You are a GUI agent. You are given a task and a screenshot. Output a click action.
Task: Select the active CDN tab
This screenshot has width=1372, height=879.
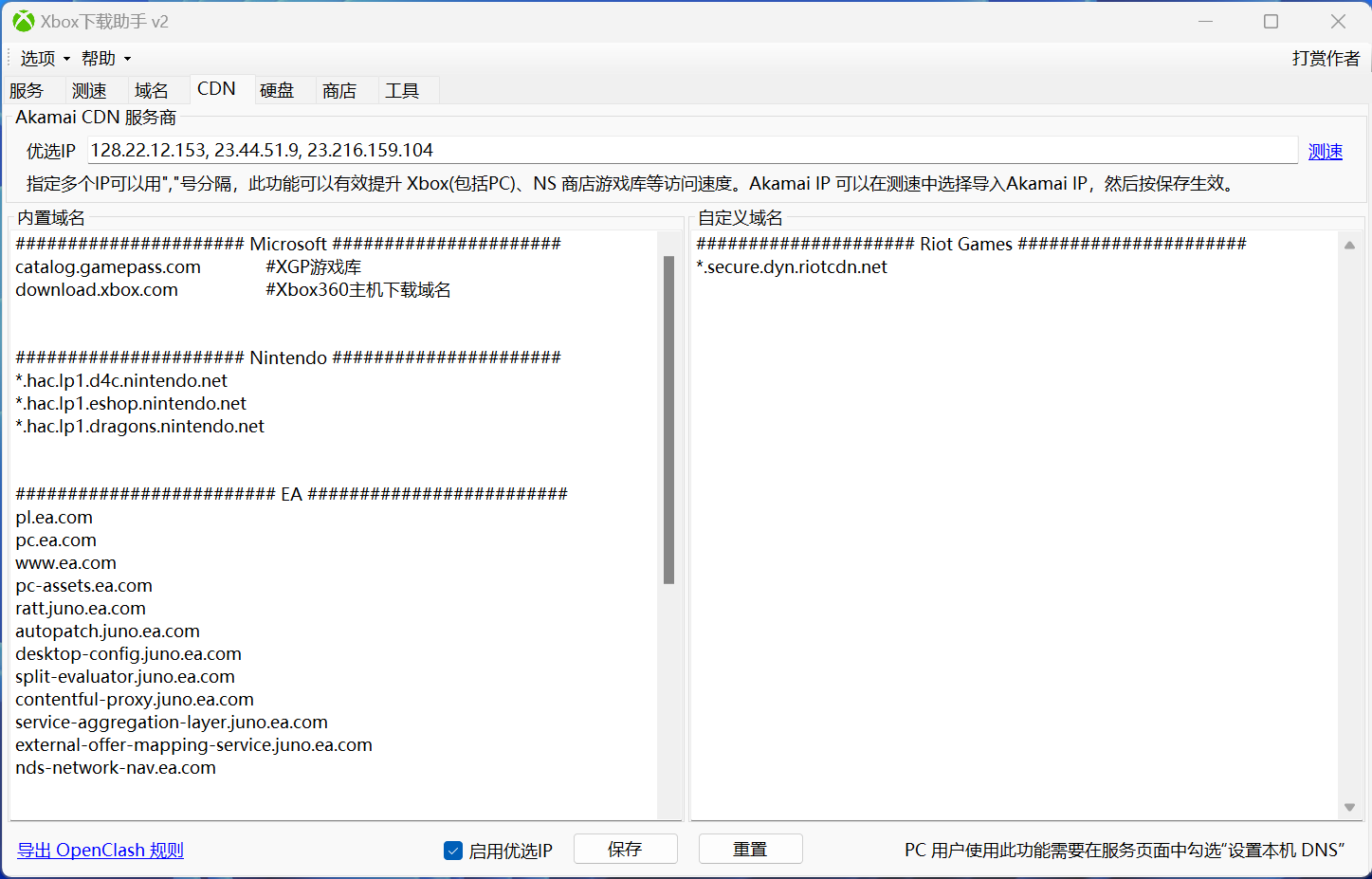(x=217, y=88)
